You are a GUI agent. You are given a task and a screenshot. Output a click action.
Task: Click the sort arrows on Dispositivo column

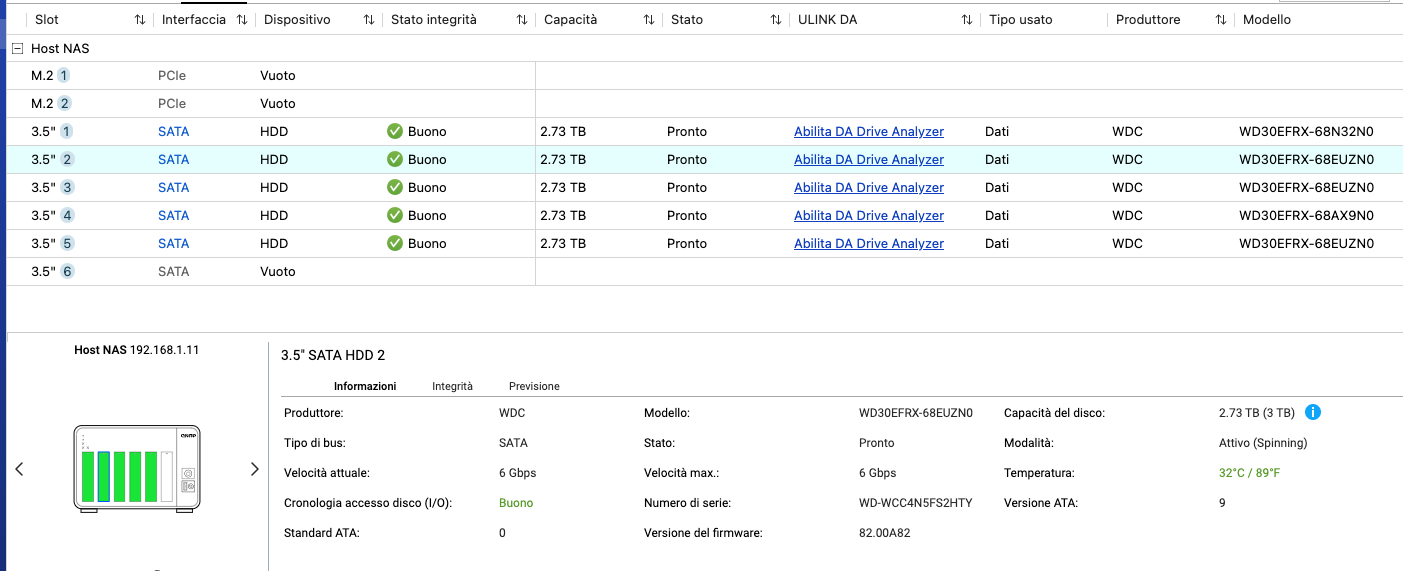pyautogui.click(x=369, y=20)
